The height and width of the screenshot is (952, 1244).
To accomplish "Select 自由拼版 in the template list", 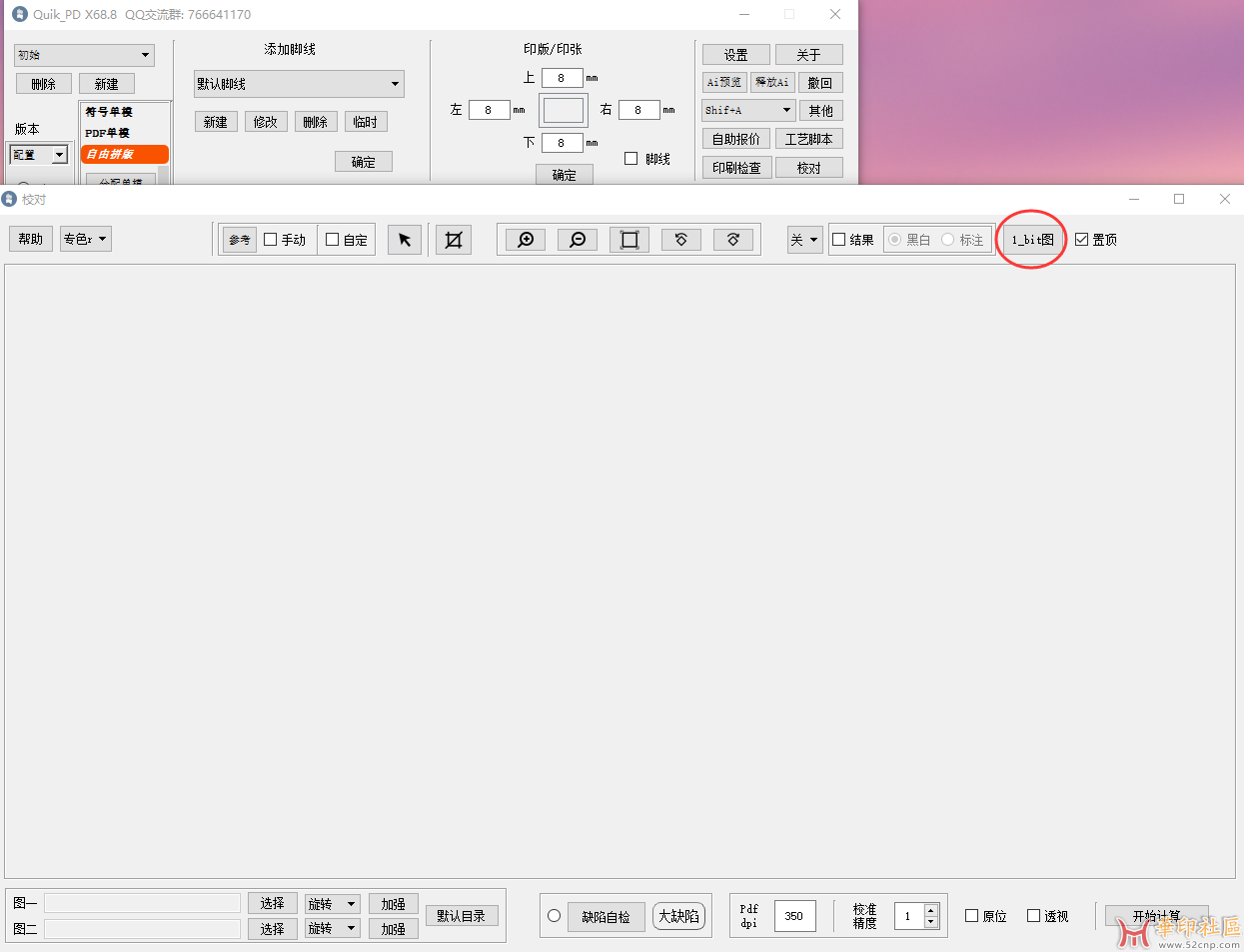I will coord(124,154).
